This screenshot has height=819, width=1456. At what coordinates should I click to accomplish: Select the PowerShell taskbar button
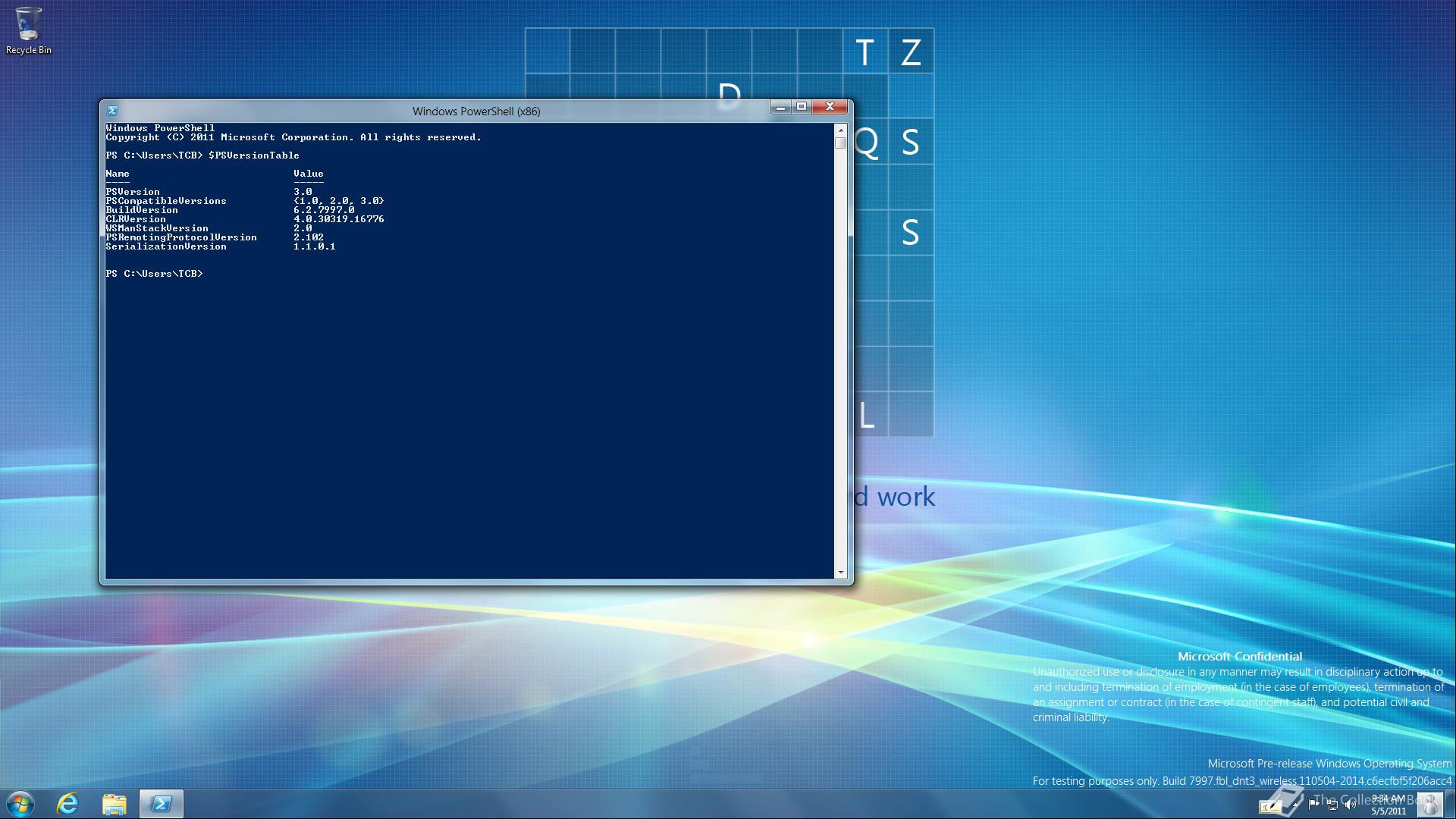click(x=162, y=804)
